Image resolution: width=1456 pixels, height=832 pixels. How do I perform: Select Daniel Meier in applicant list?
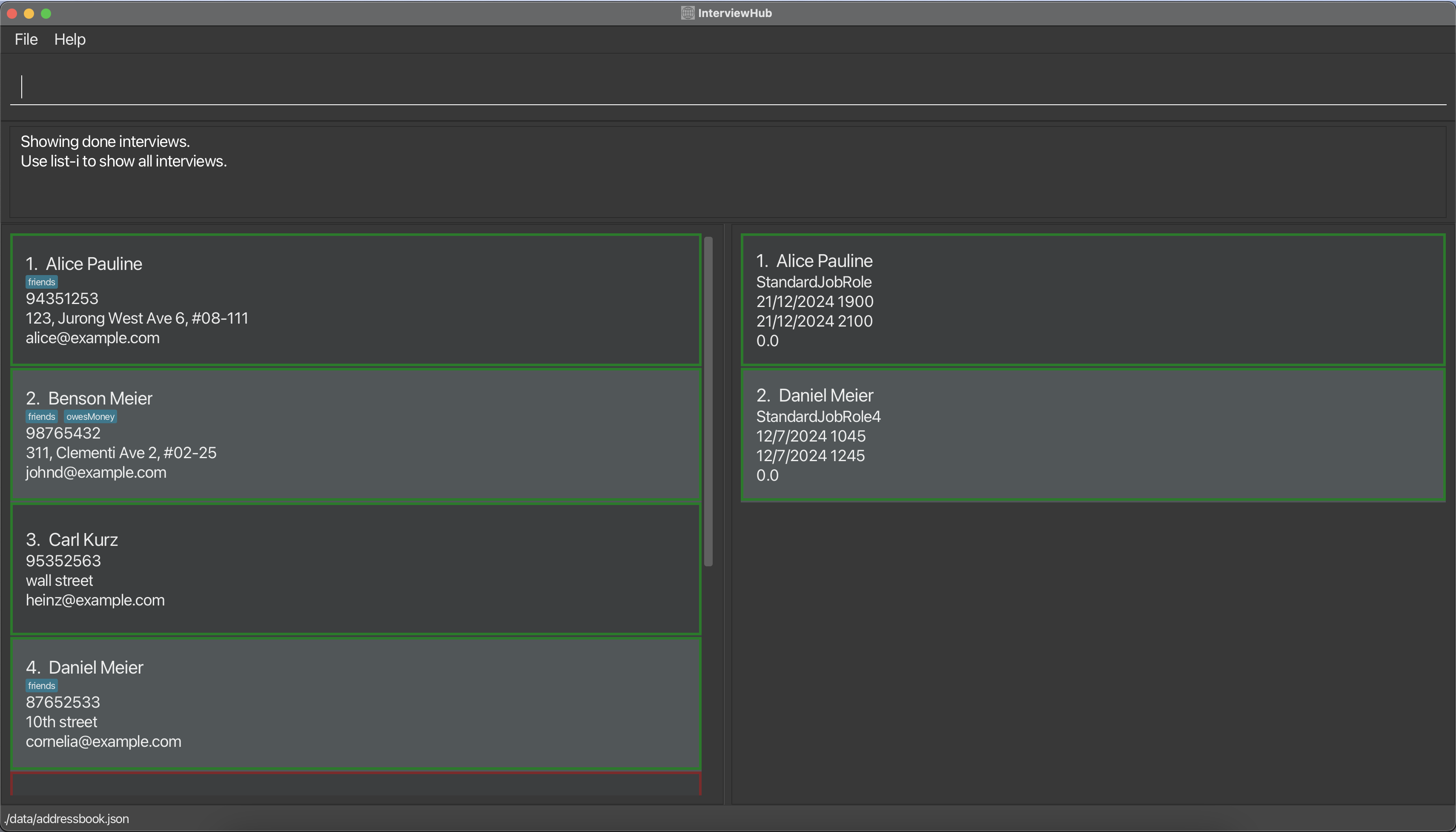point(95,667)
